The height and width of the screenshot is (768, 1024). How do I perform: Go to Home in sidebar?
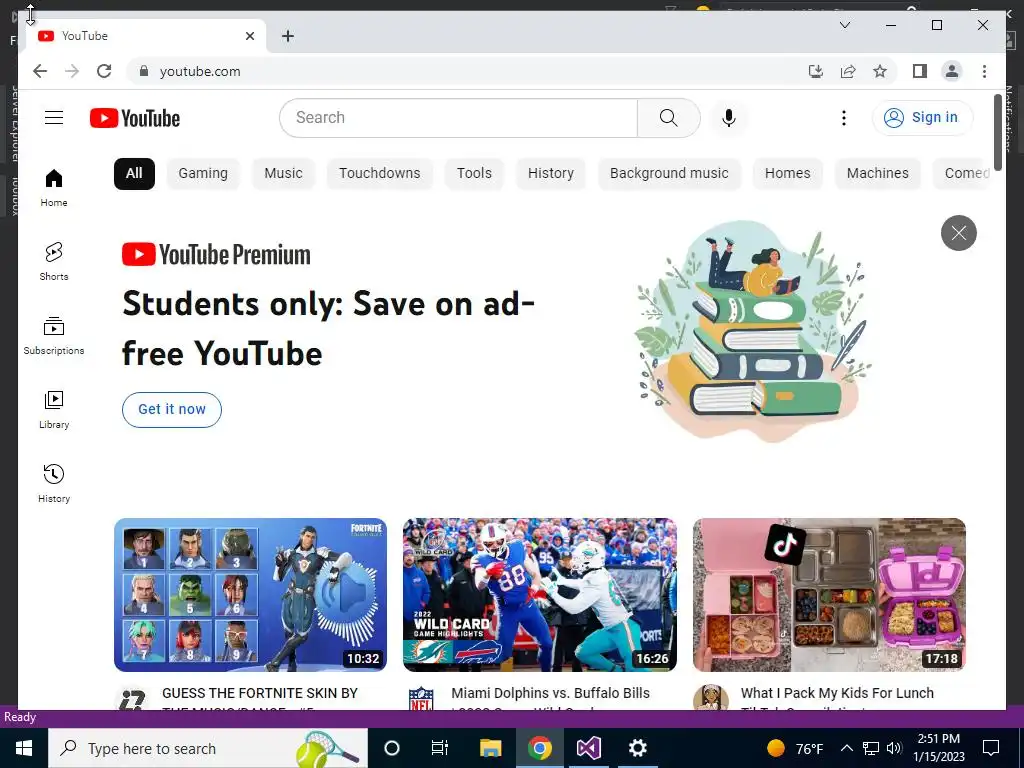click(54, 188)
